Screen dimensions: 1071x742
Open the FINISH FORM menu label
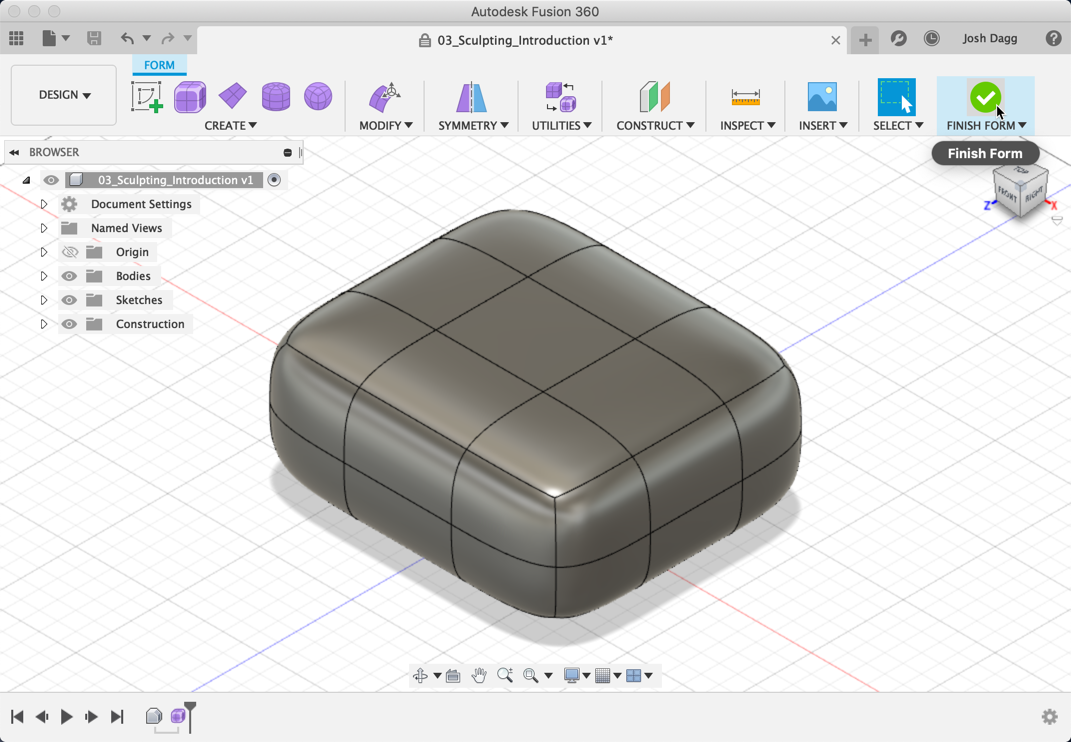(x=986, y=125)
